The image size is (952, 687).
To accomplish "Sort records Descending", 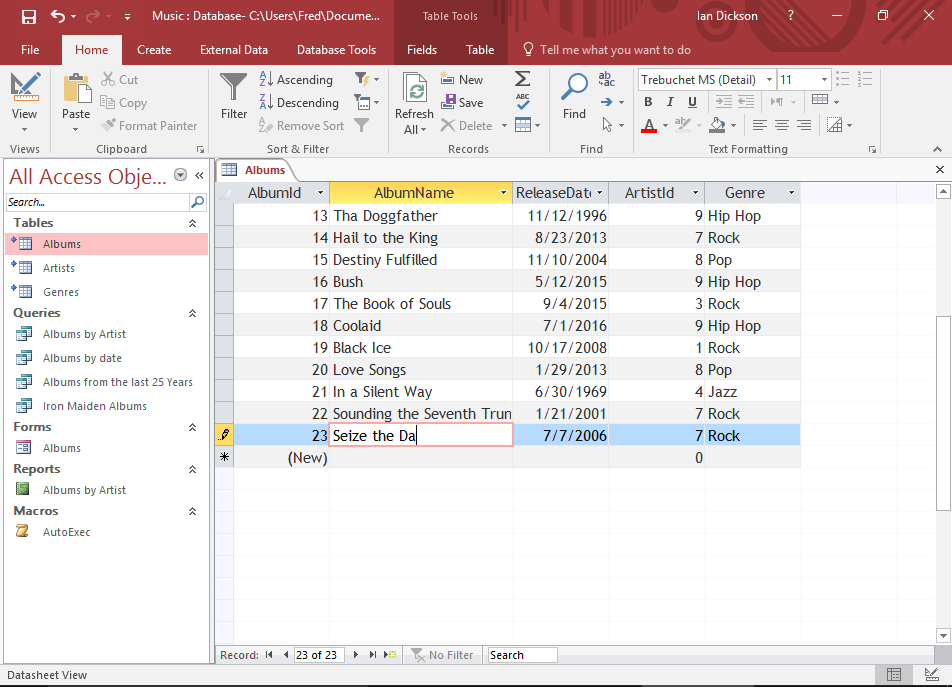I will [x=294, y=101].
